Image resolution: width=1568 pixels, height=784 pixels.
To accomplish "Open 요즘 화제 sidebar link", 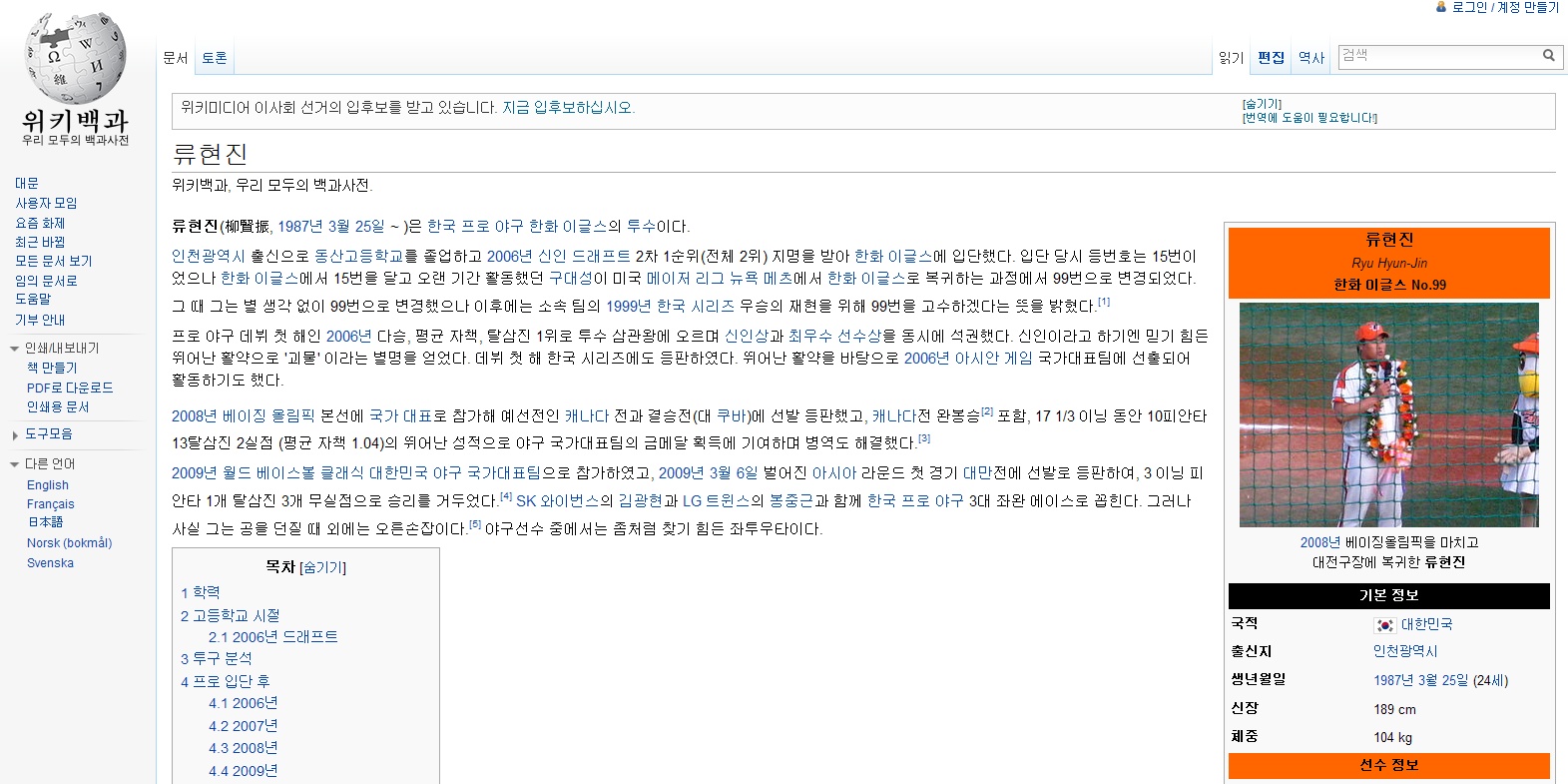I will 40,223.
